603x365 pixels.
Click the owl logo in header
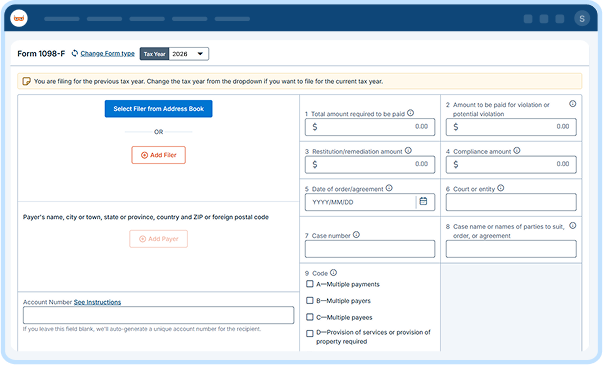[x=19, y=18]
